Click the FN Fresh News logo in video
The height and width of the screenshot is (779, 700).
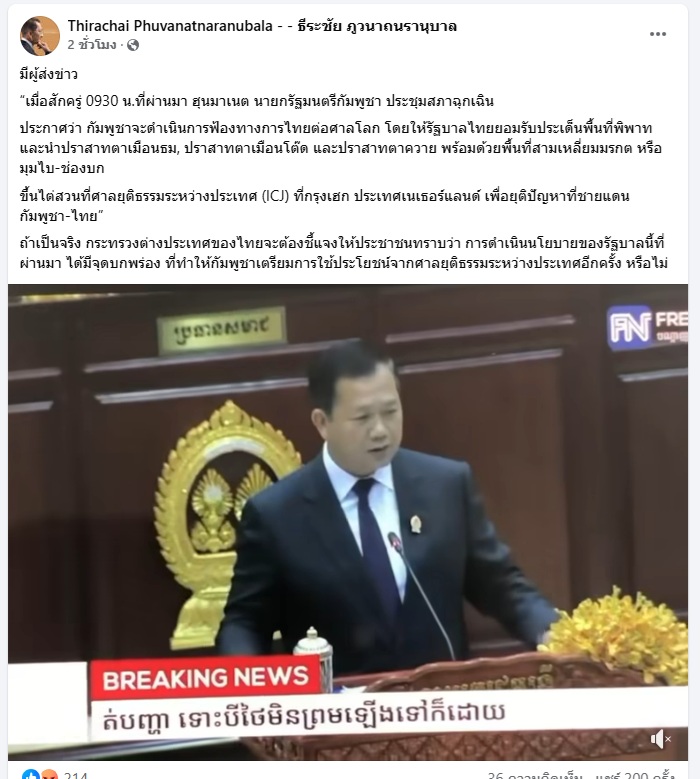coord(647,326)
